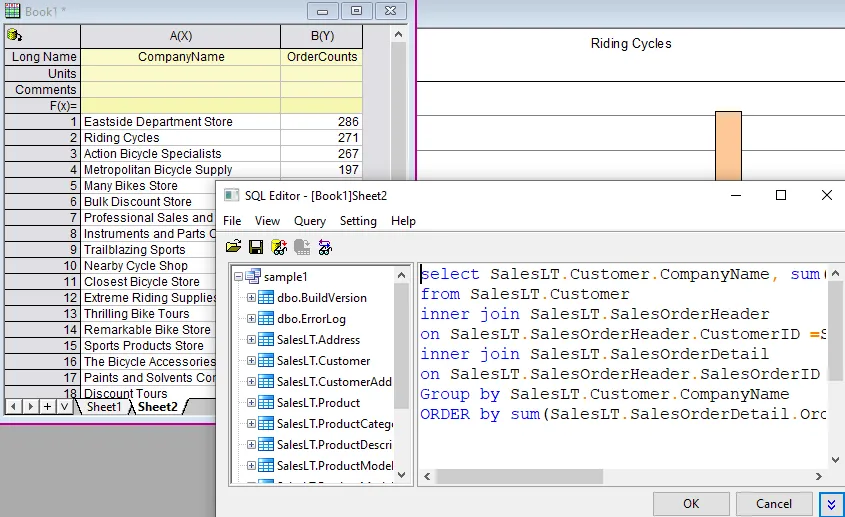This screenshot has height=517, width=845.
Task: Click the right arrow of SQL horizontal scrollbar
Action: (x=819, y=477)
